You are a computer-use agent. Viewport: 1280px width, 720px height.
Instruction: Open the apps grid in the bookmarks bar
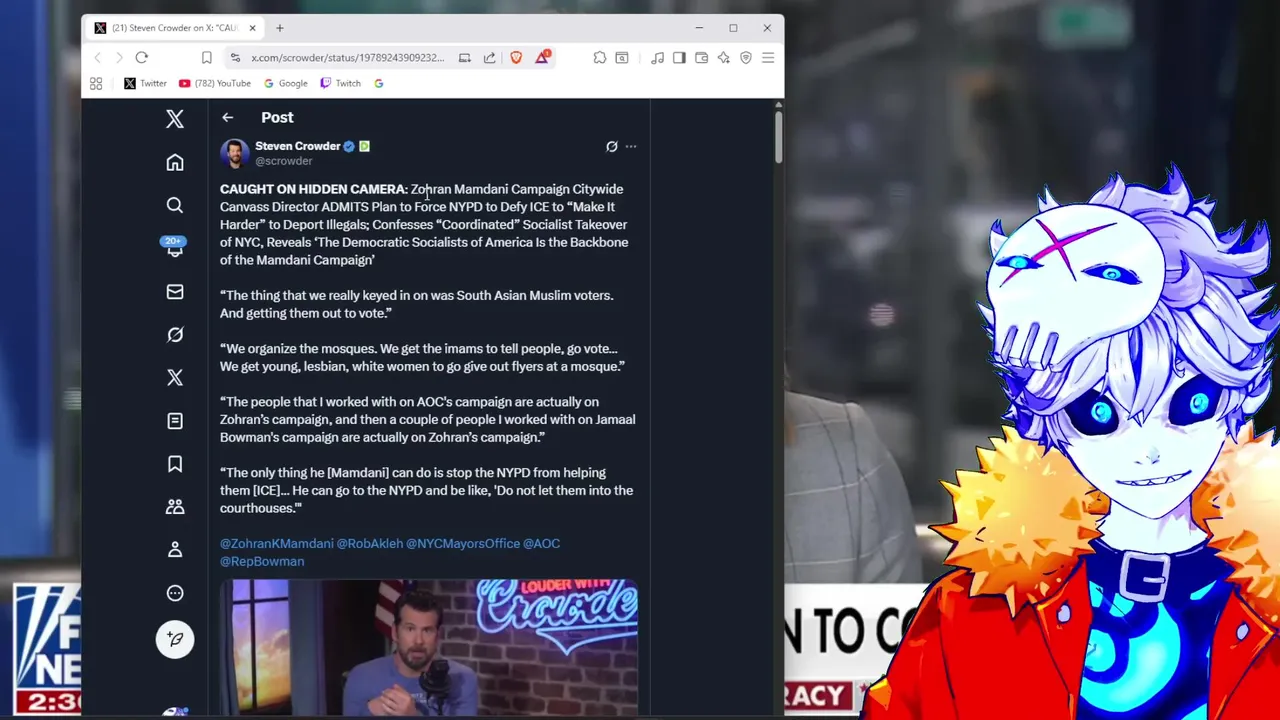coord(96,83)
